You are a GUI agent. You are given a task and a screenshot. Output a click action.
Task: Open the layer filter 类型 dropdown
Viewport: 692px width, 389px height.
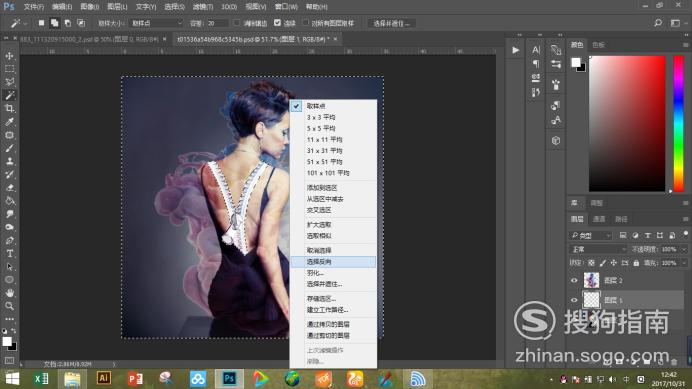(x=590, y=235)
